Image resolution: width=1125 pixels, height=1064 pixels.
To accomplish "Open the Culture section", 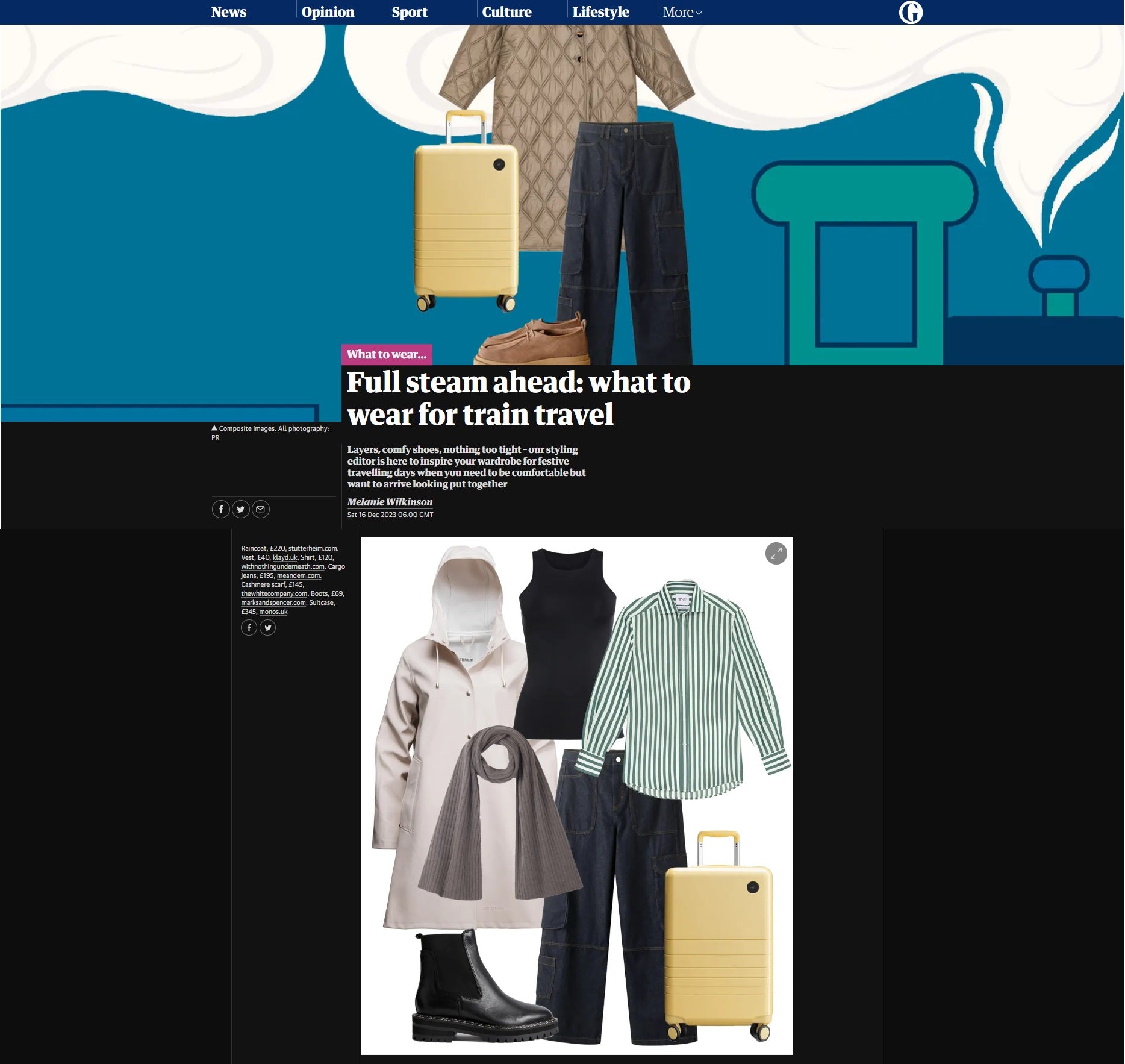I will click(506, 12).
